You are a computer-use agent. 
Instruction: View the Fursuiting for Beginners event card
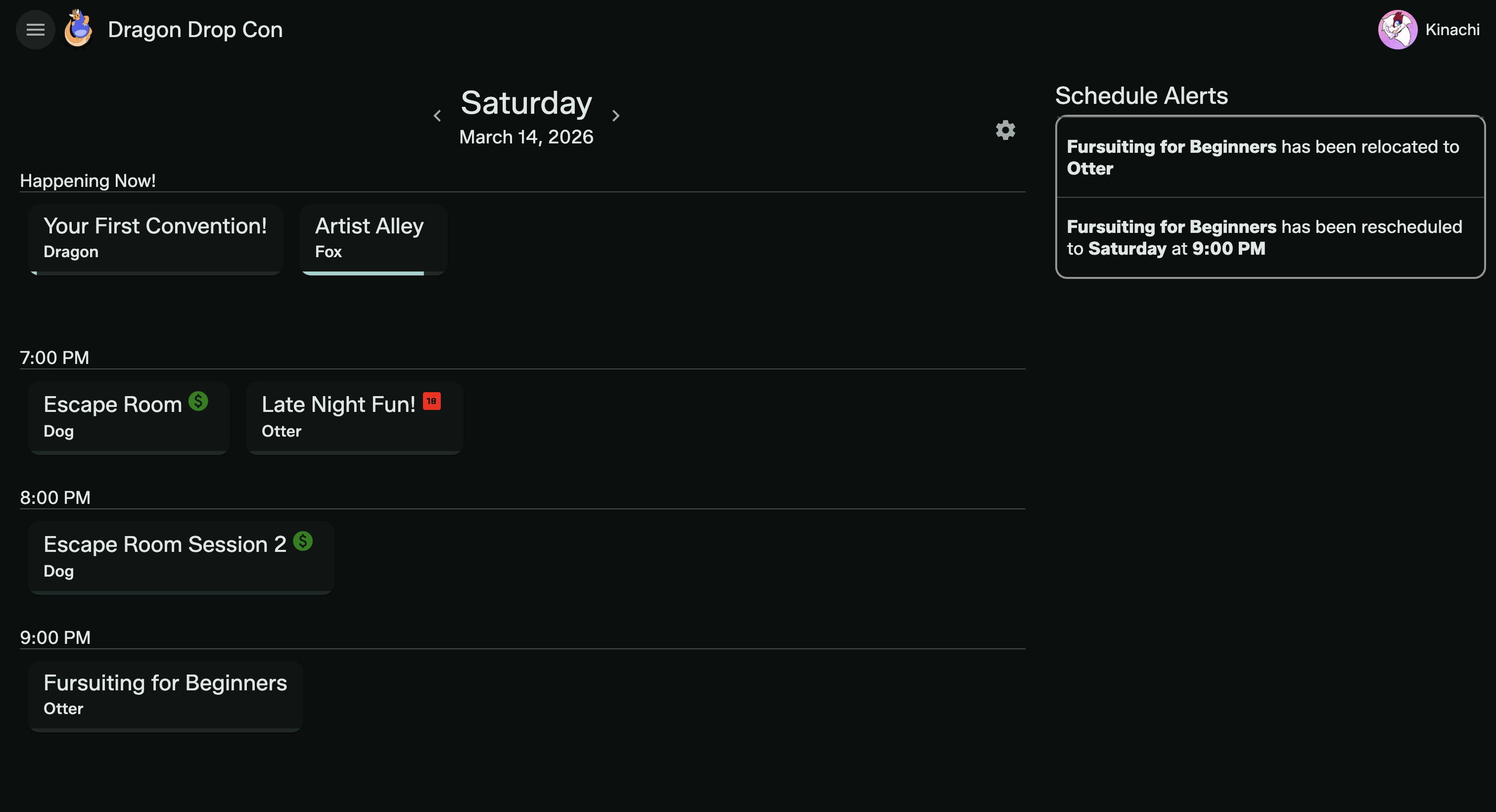pos(165,695)
